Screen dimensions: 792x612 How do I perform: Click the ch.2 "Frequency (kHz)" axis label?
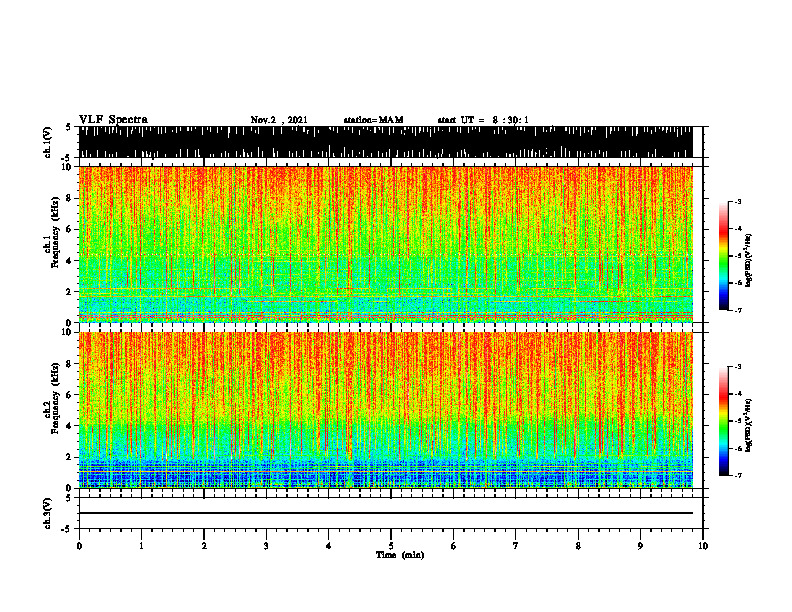[x=55, y=398]
